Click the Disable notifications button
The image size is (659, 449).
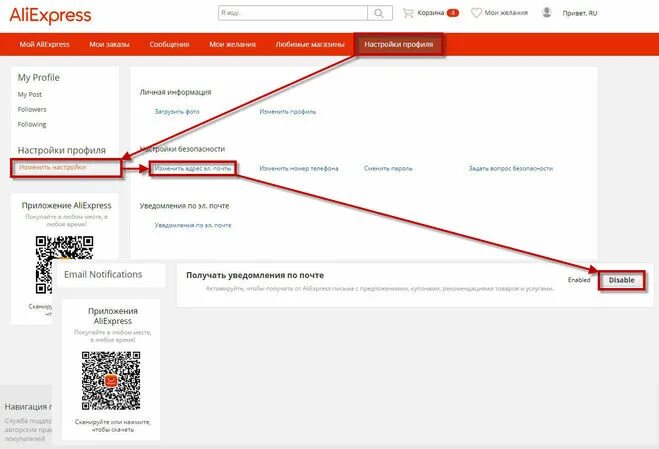click(x=622, y=280)
